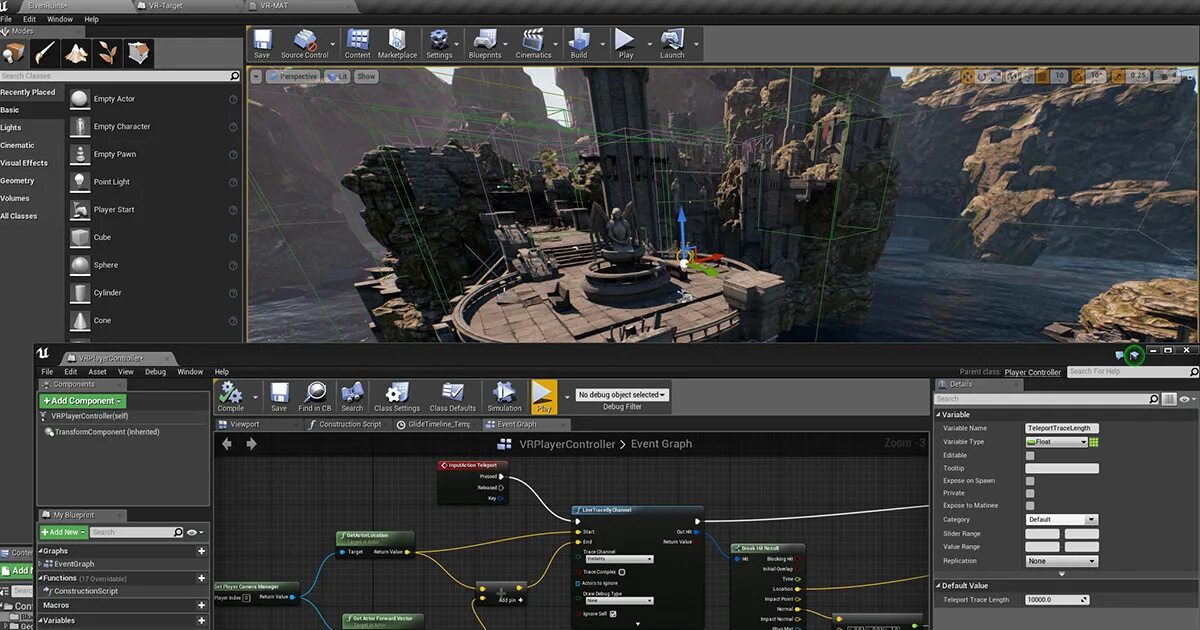
Task: Collapse the Variable section in Details
Action: (x=939, y=415)
